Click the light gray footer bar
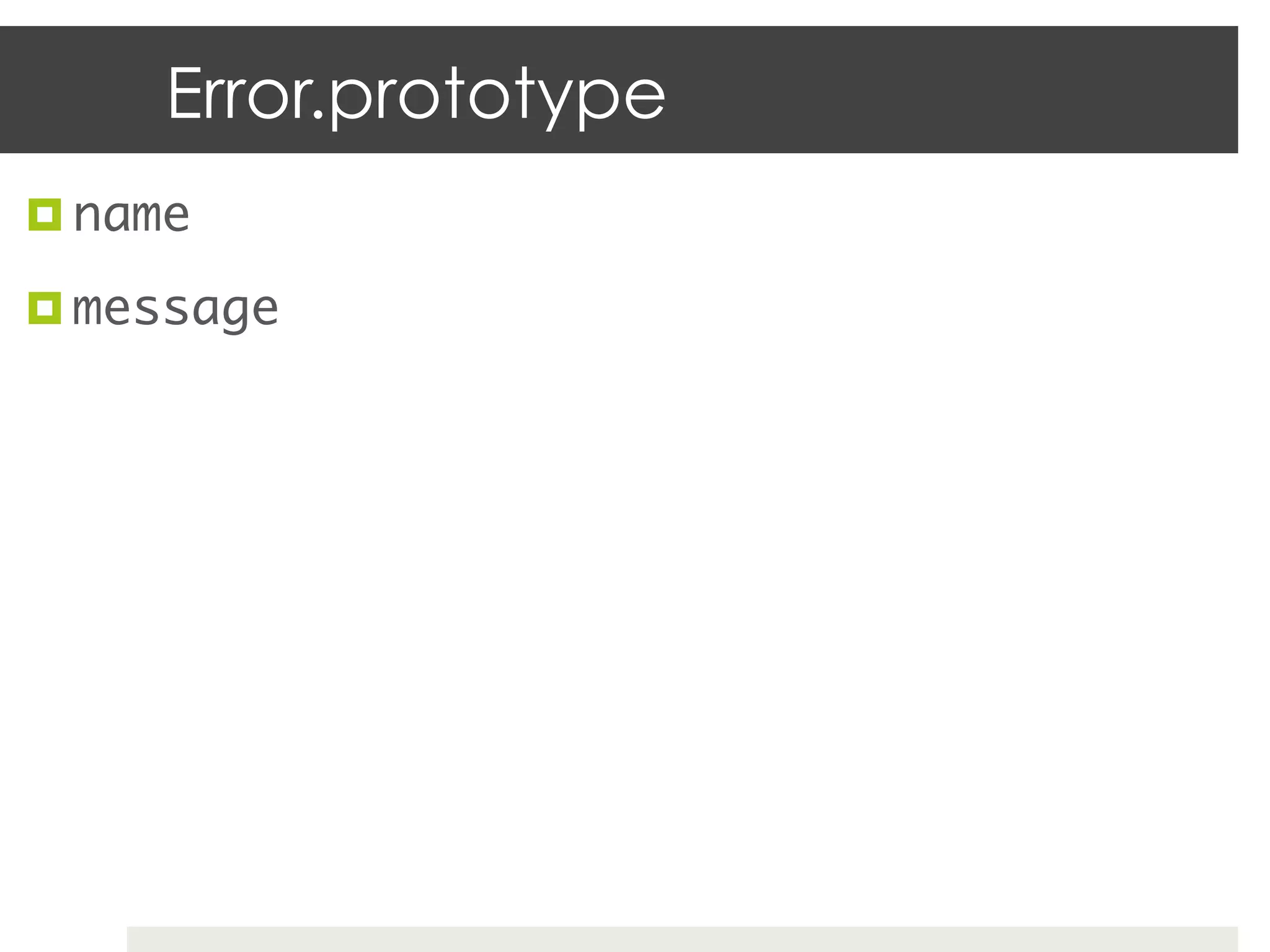This screenshot has width=1270, height=952. (x=682, y=940)
